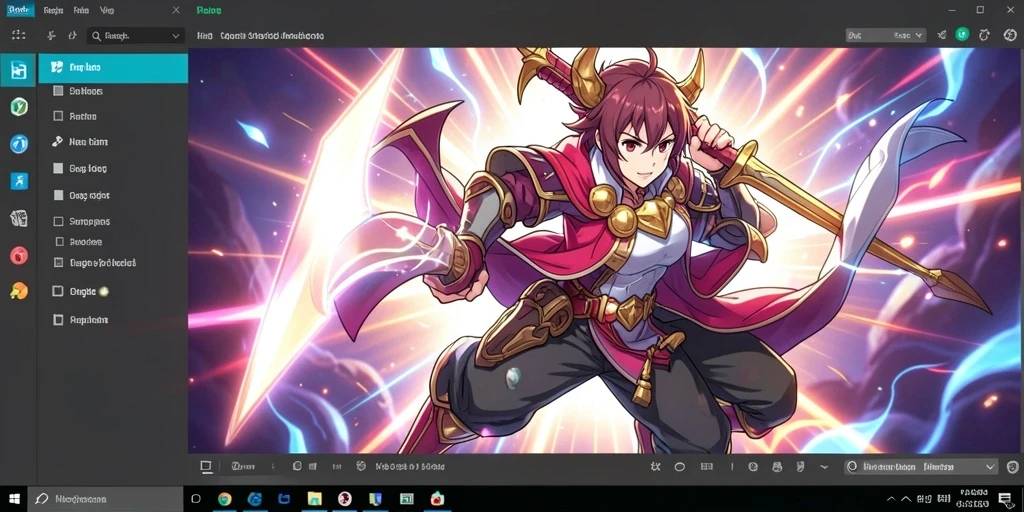Click the people icon in bottom toolbar

[777, 467]
